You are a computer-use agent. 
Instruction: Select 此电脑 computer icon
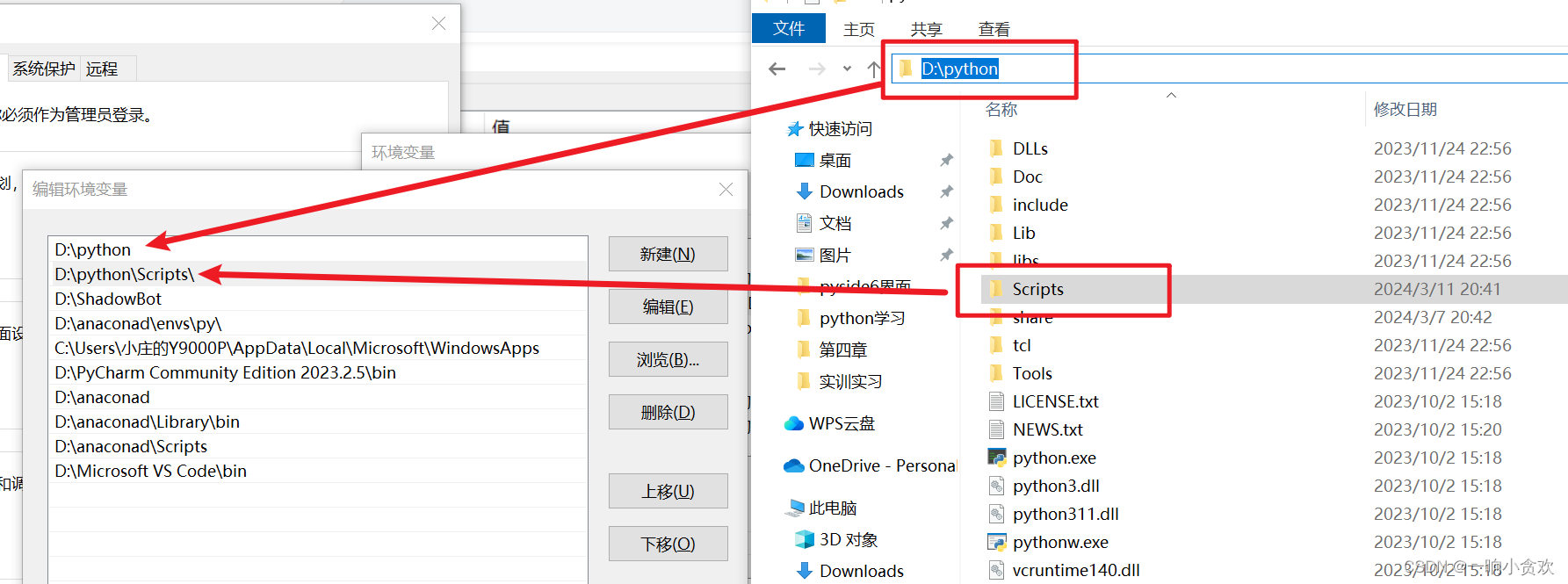pos(795,508)
